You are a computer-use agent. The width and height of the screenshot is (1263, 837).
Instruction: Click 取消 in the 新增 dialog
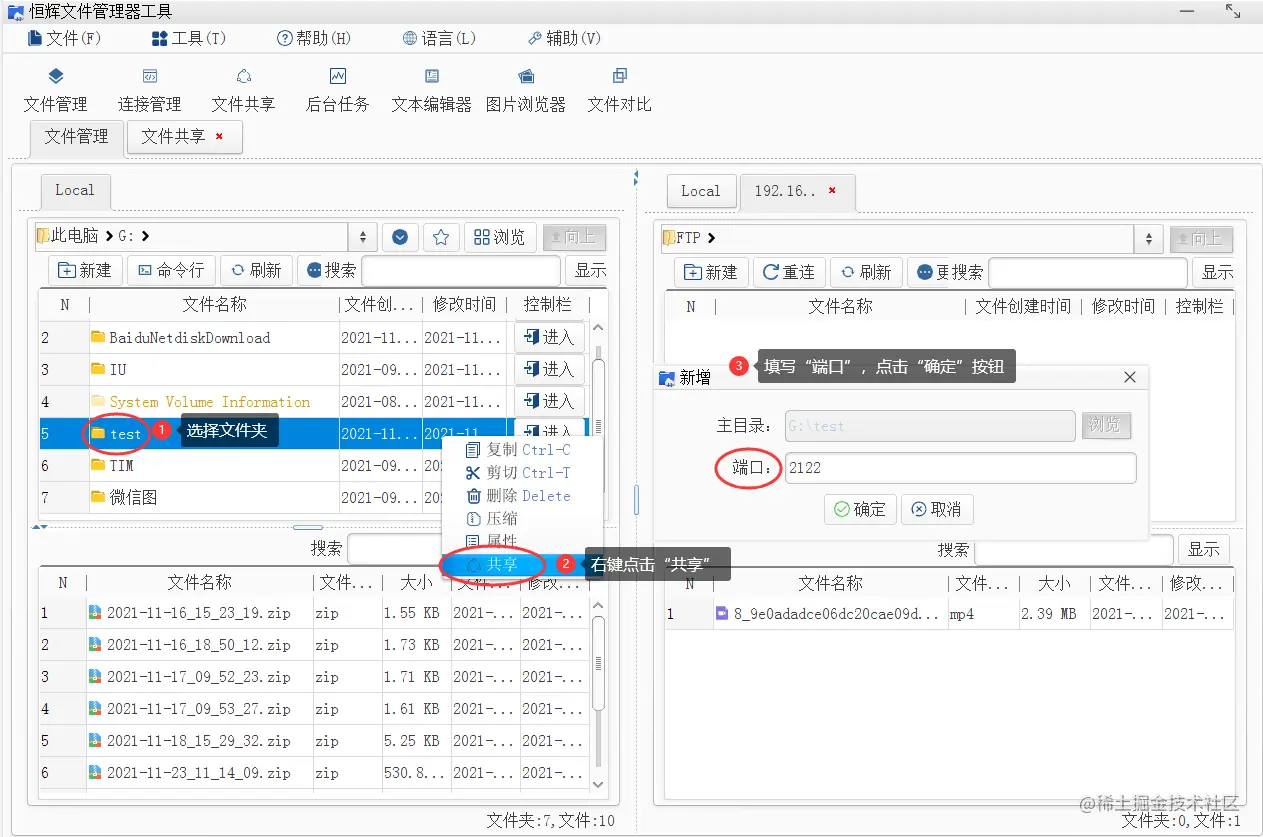point(936,509)
